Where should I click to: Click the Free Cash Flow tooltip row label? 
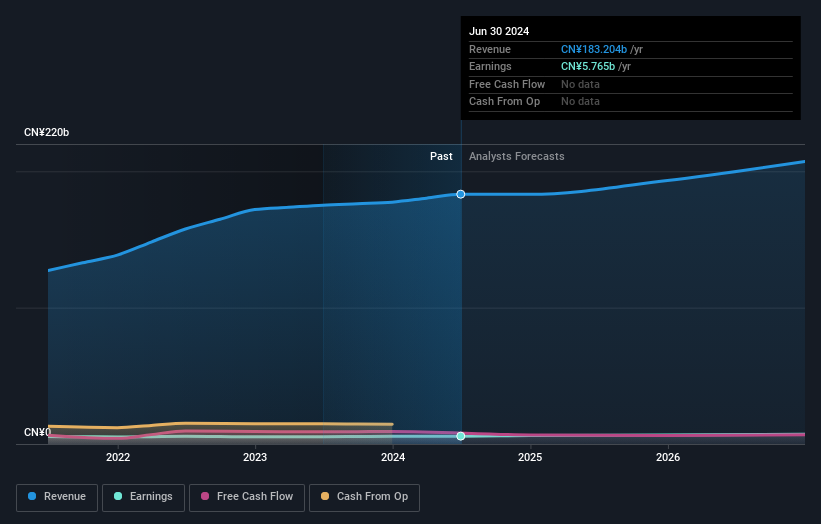[x=507, y=84]
